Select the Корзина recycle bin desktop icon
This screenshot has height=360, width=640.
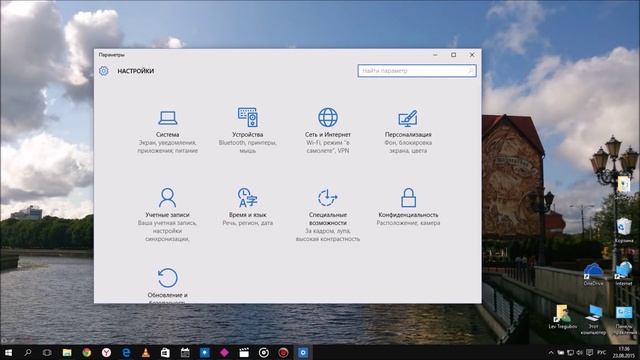(x=624, y=231)
